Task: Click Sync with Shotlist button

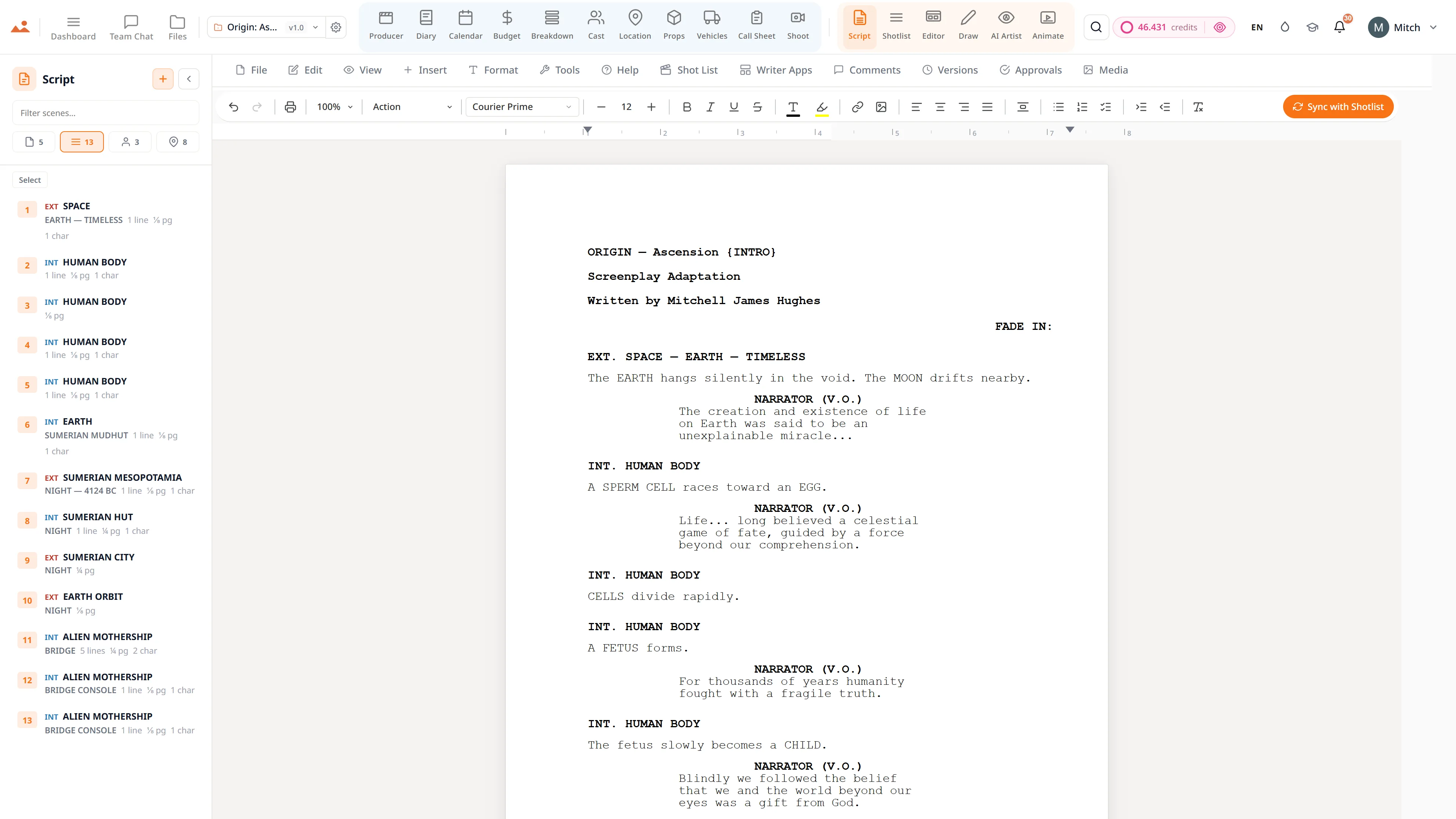Action: (x=1338, y=107)
